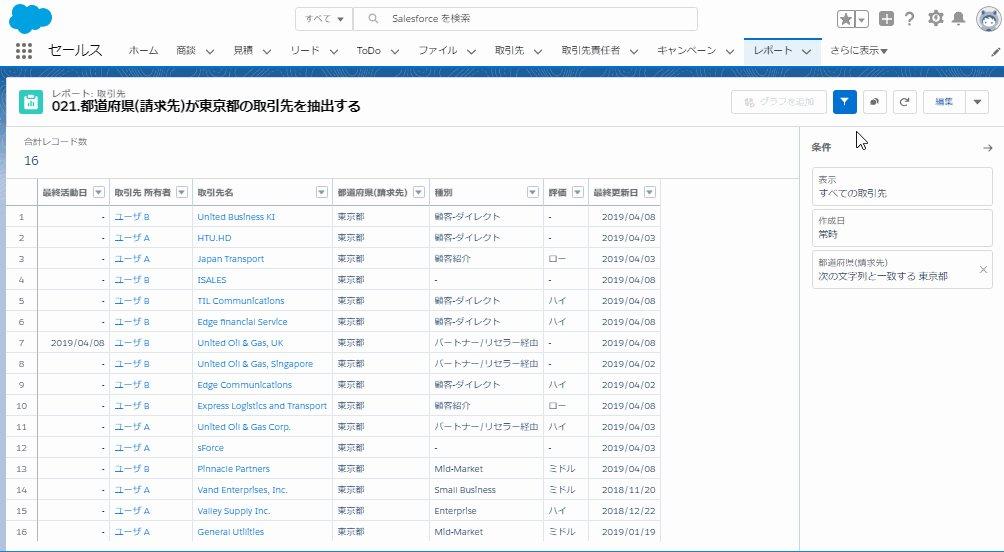Open the 取引先 所有者 column menu arrow
Screen dimensions: 1004x552
[182, 192]
